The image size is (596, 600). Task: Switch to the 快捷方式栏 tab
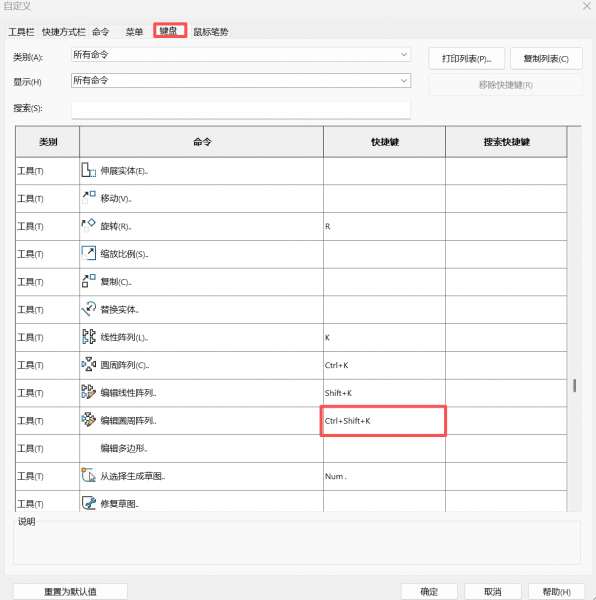pyautogui.click(x=64, y=32)
